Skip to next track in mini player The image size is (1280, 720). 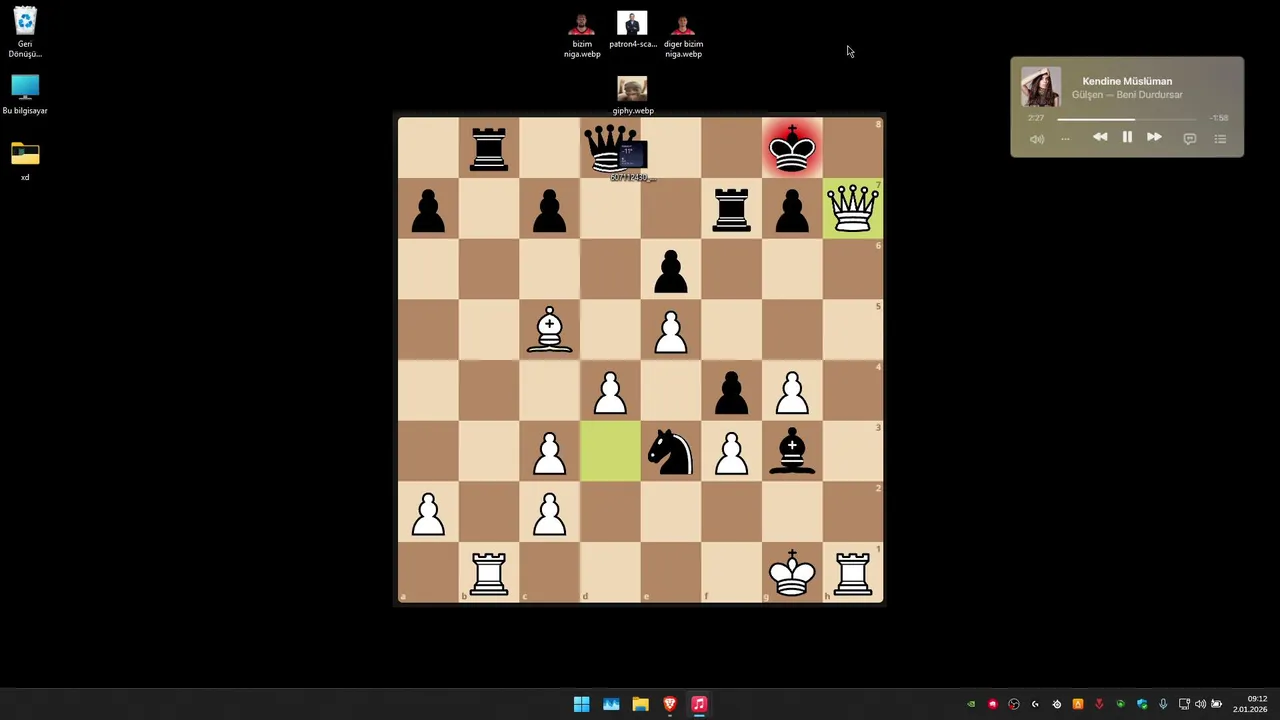tap(1154, 137)
